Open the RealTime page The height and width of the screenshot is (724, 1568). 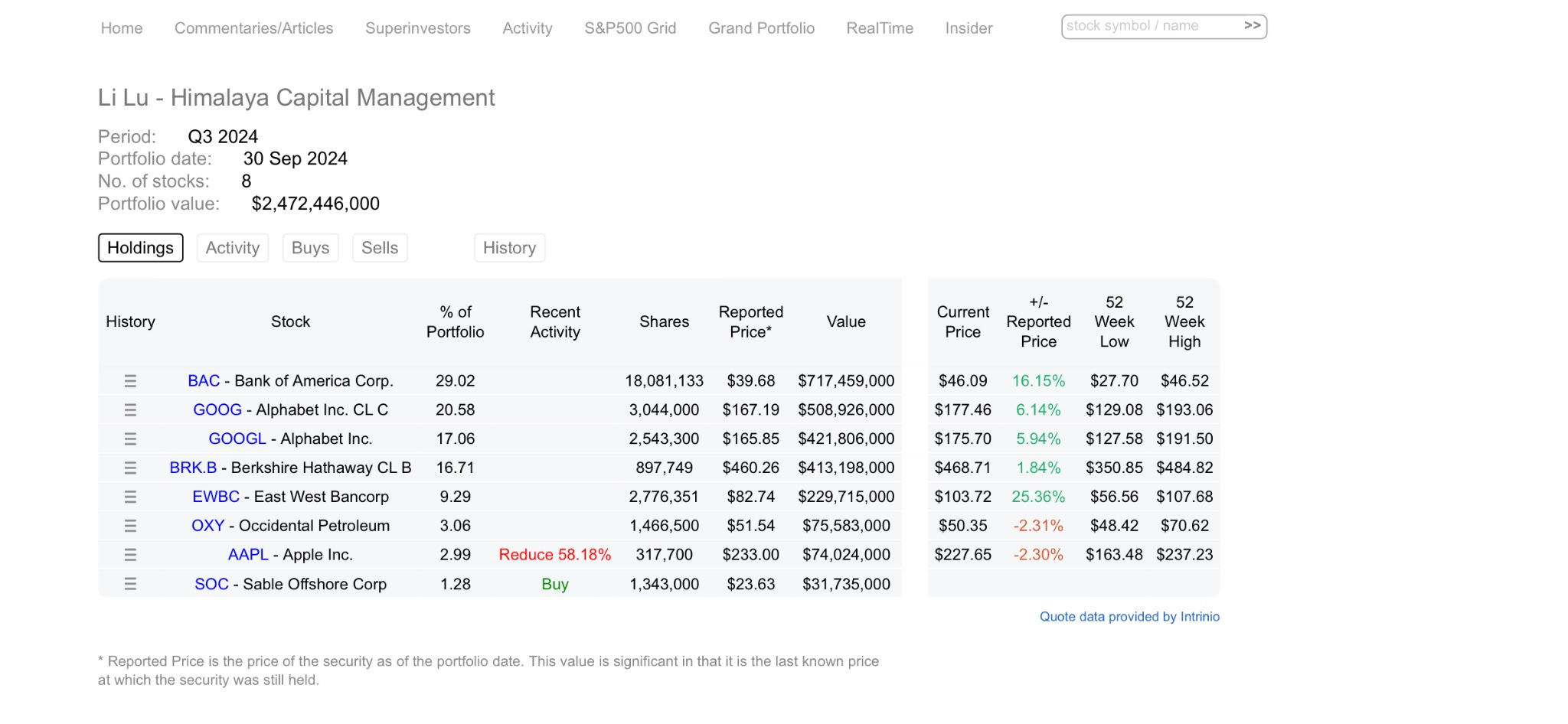880,28
